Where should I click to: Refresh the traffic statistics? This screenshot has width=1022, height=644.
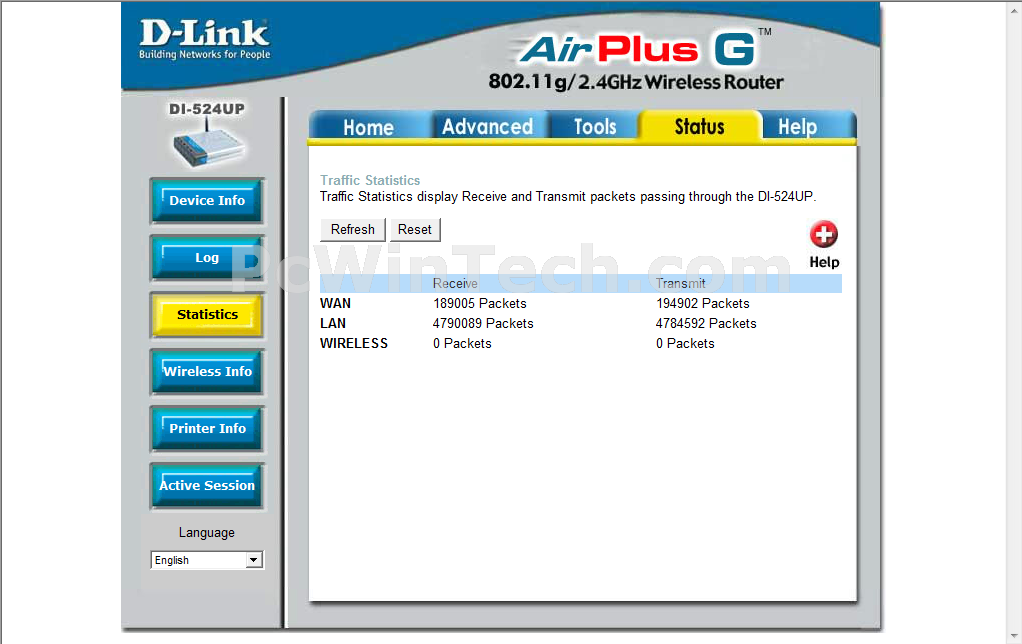(x=353, y=229)
